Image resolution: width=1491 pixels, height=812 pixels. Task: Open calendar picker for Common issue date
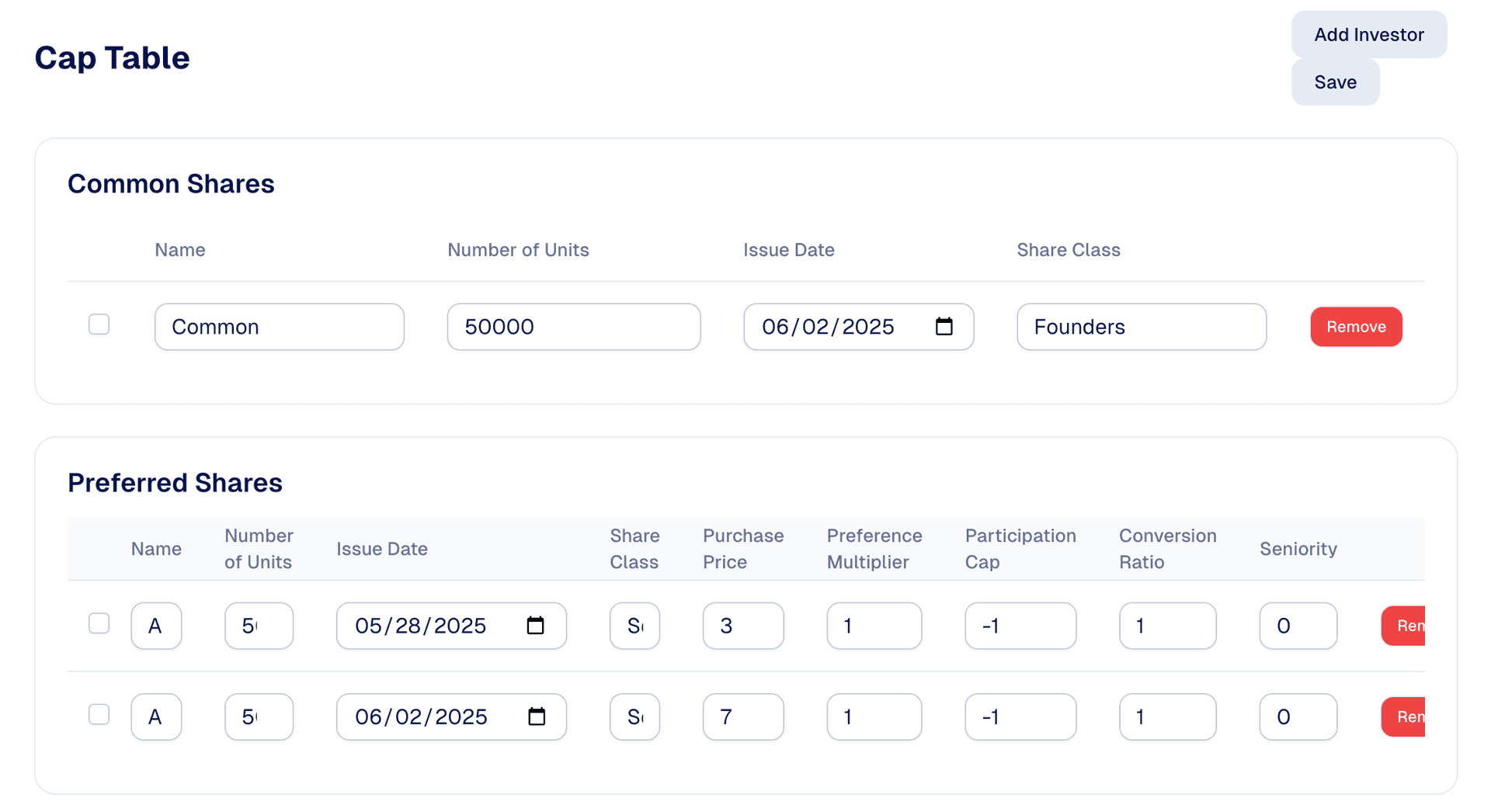tap(944, 327)
